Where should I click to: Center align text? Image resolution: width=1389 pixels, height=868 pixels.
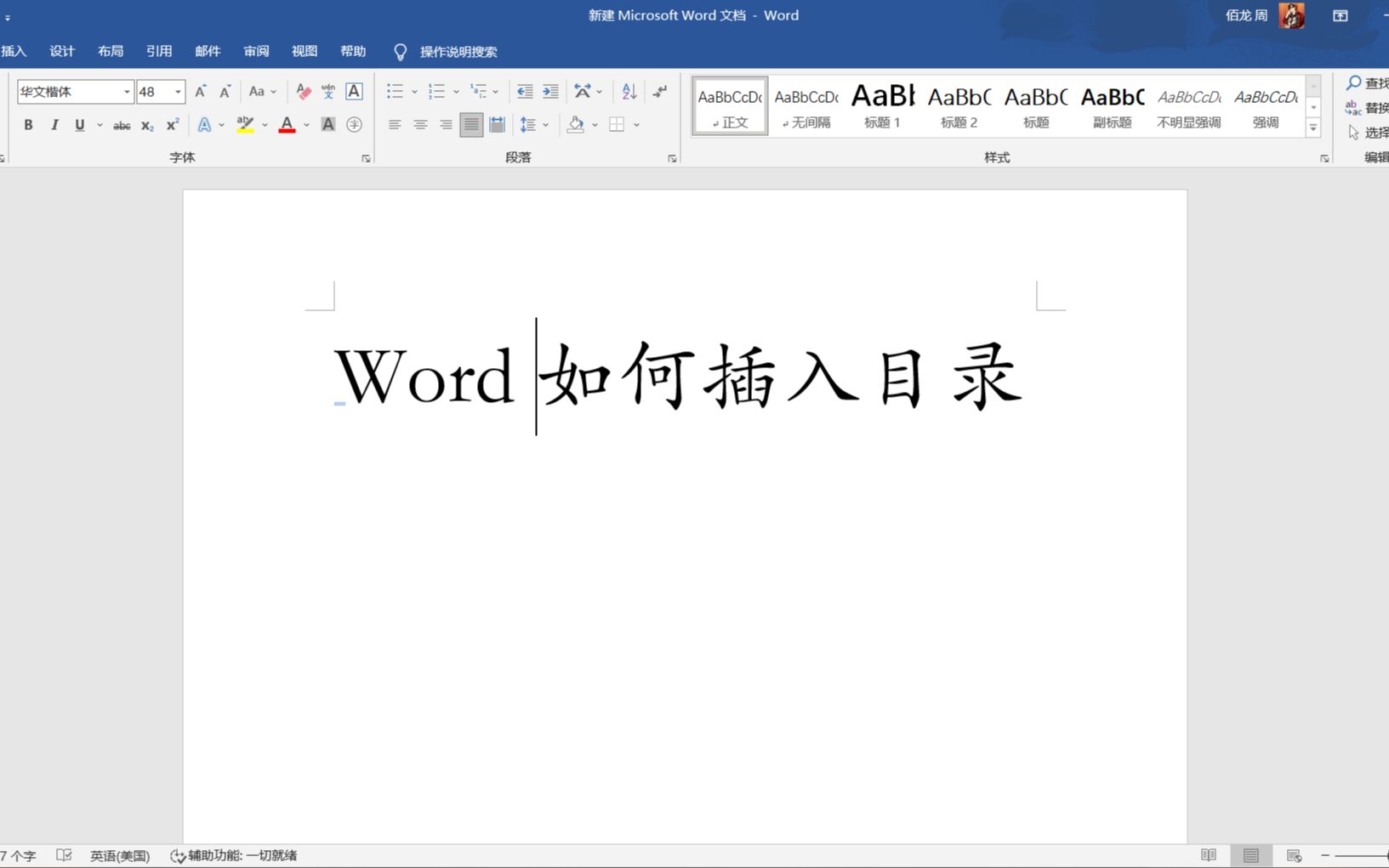pos(420,125)
